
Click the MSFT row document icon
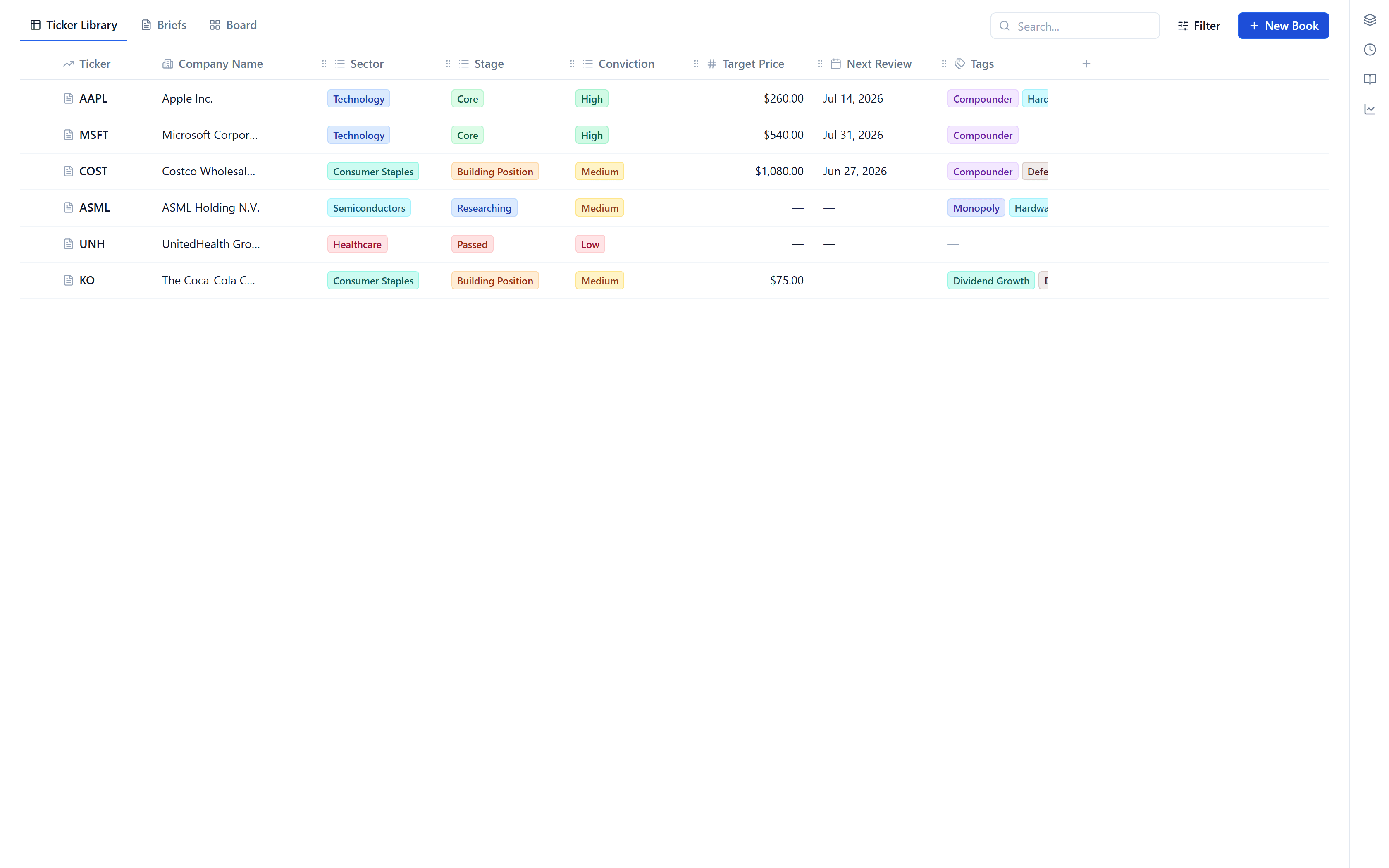(x=68, y=135)
